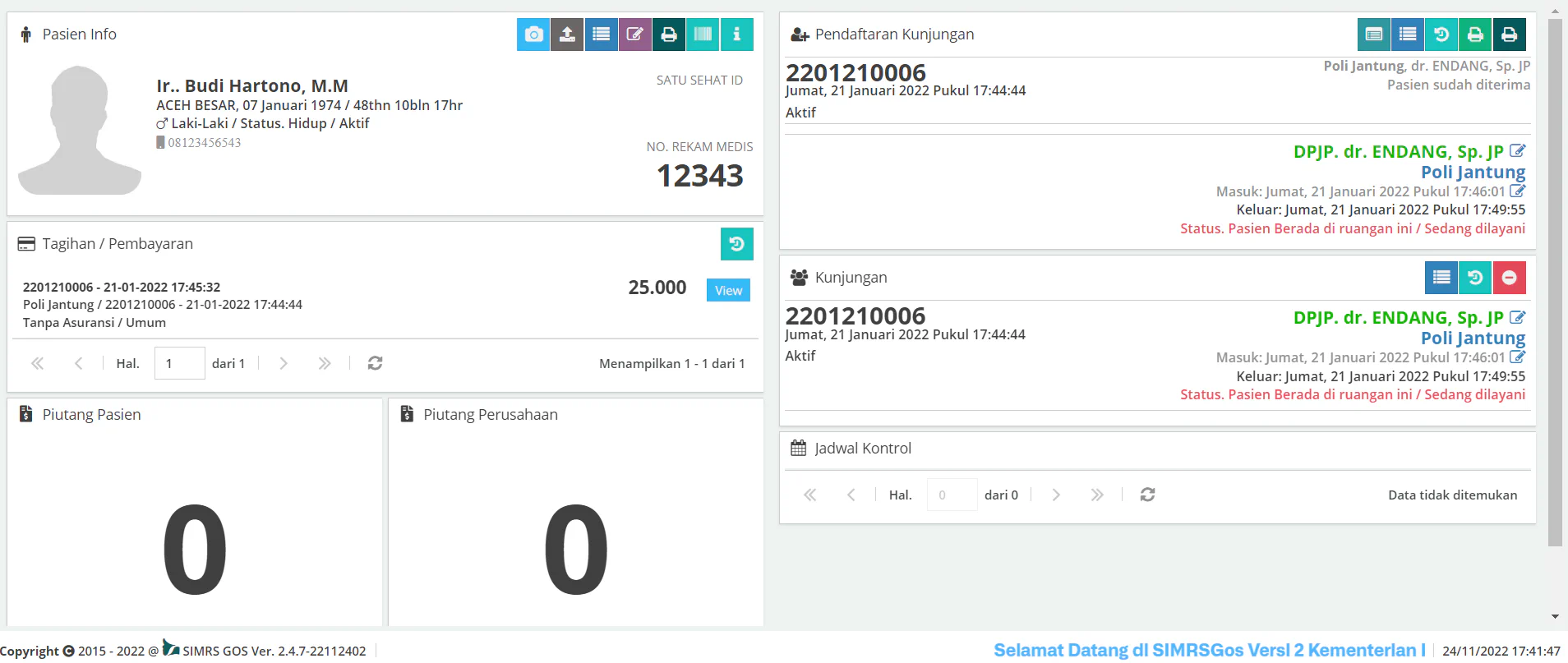1568x663 pixels.
Task: Click phone number 08123456543
Action: pos(205,143)
